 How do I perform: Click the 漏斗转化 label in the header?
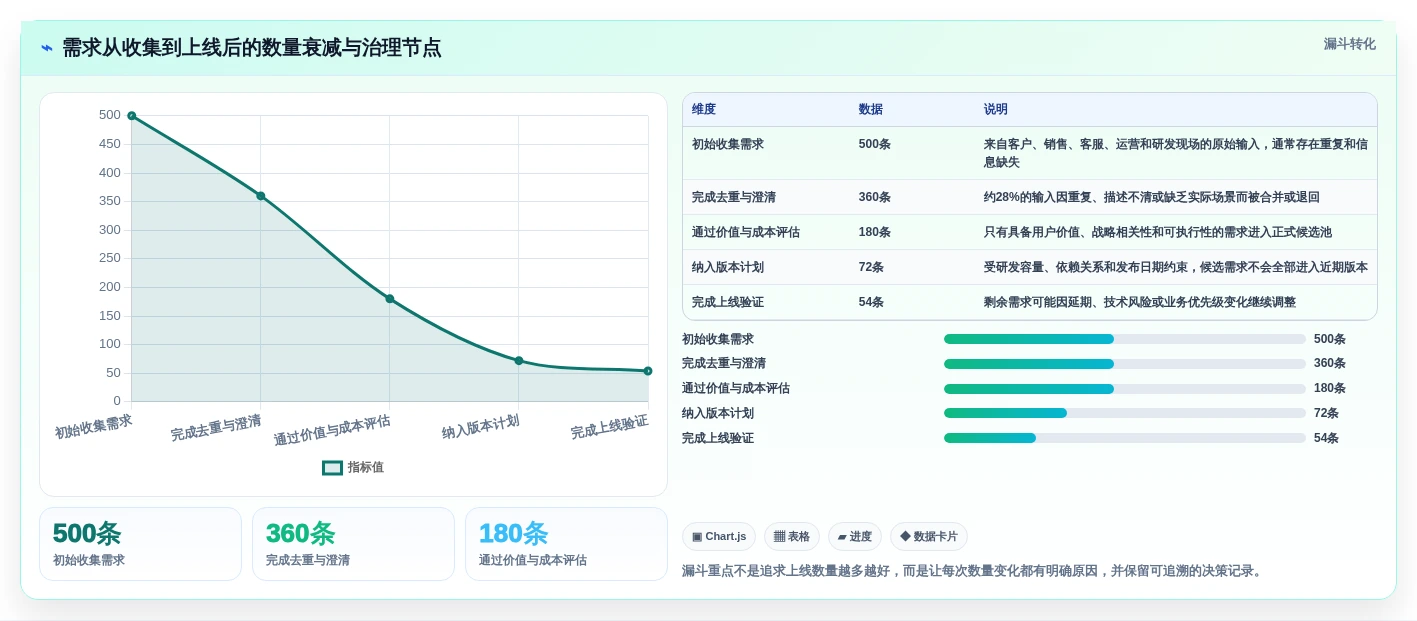click(x=1349, y=44)
